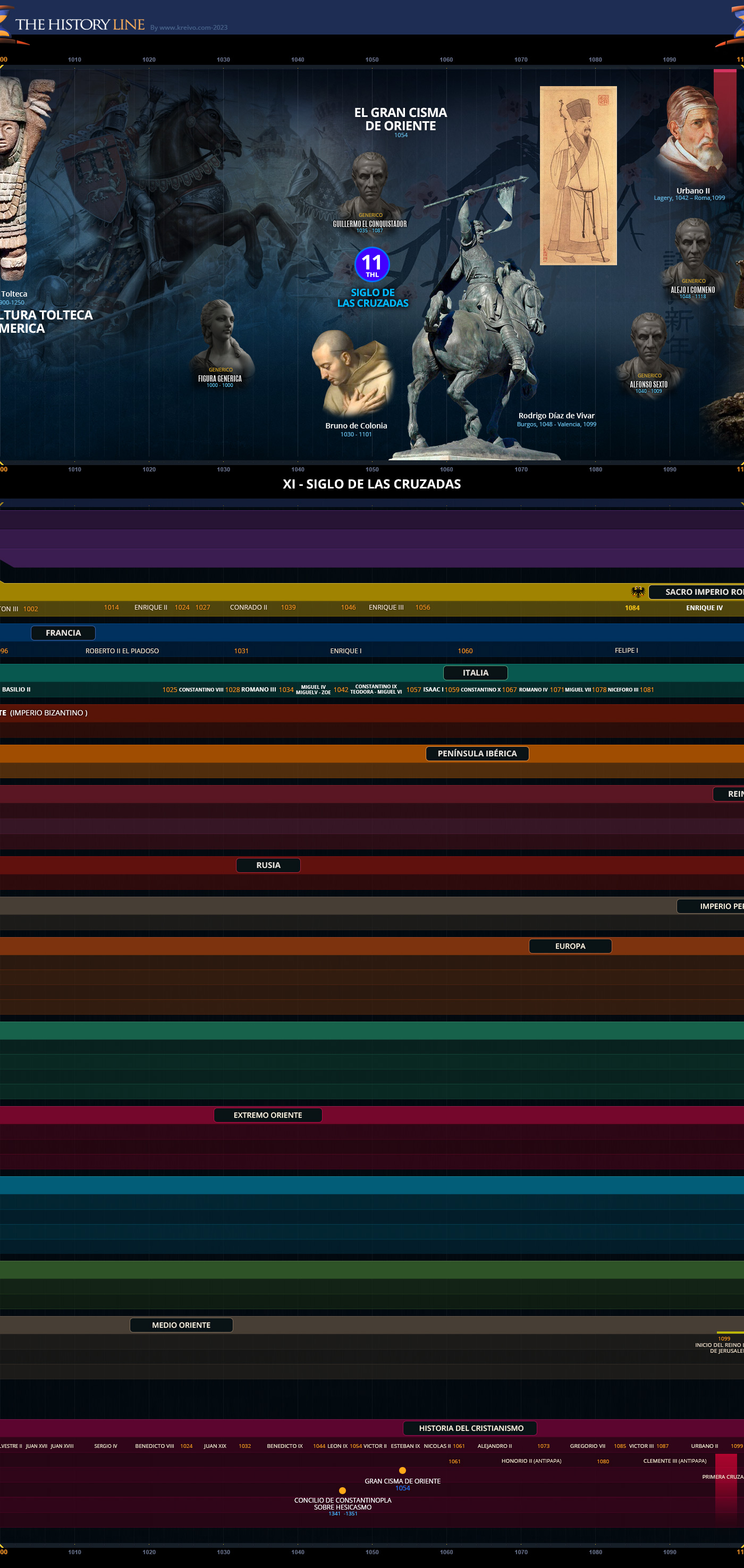Click the 1080 tick on the bottom ruler
744x1568 pixels.
click(596, 1552)
